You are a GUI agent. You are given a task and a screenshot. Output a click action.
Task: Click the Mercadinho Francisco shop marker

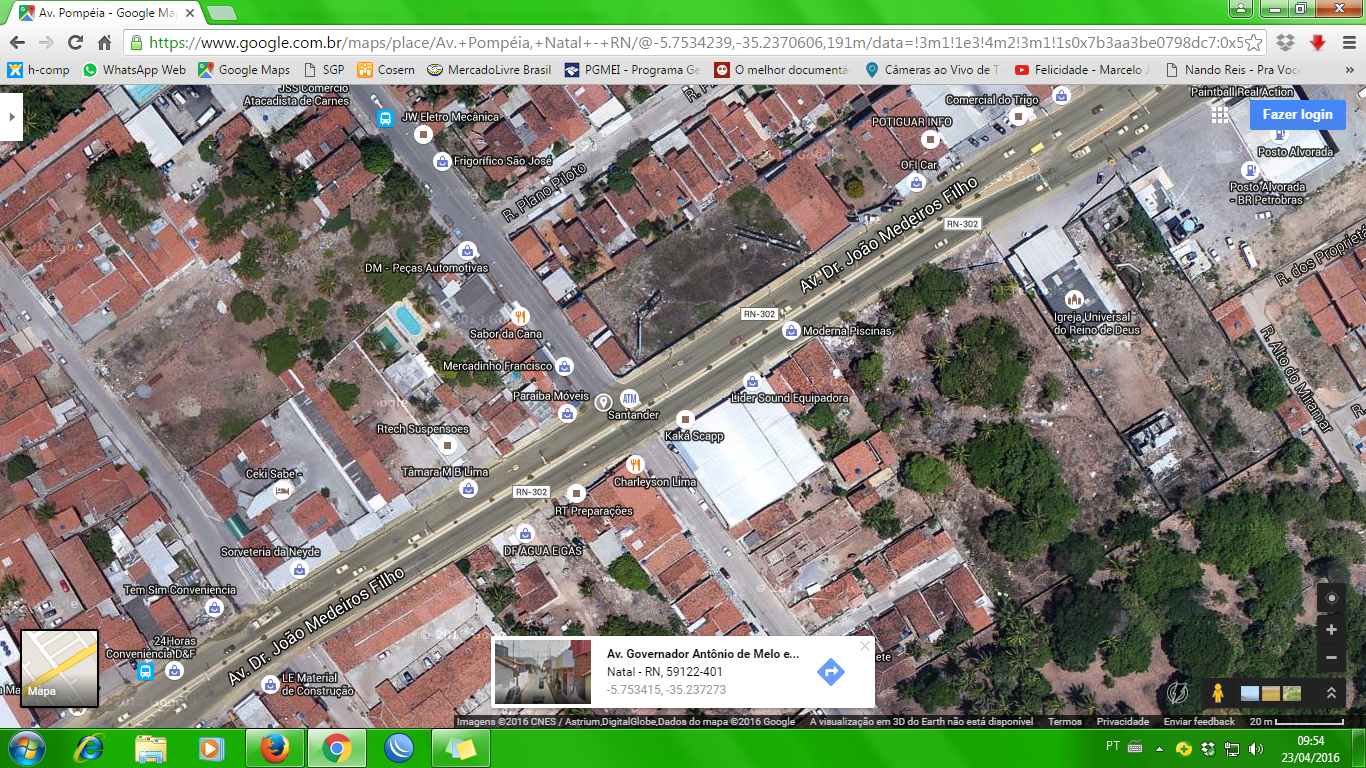565,367
